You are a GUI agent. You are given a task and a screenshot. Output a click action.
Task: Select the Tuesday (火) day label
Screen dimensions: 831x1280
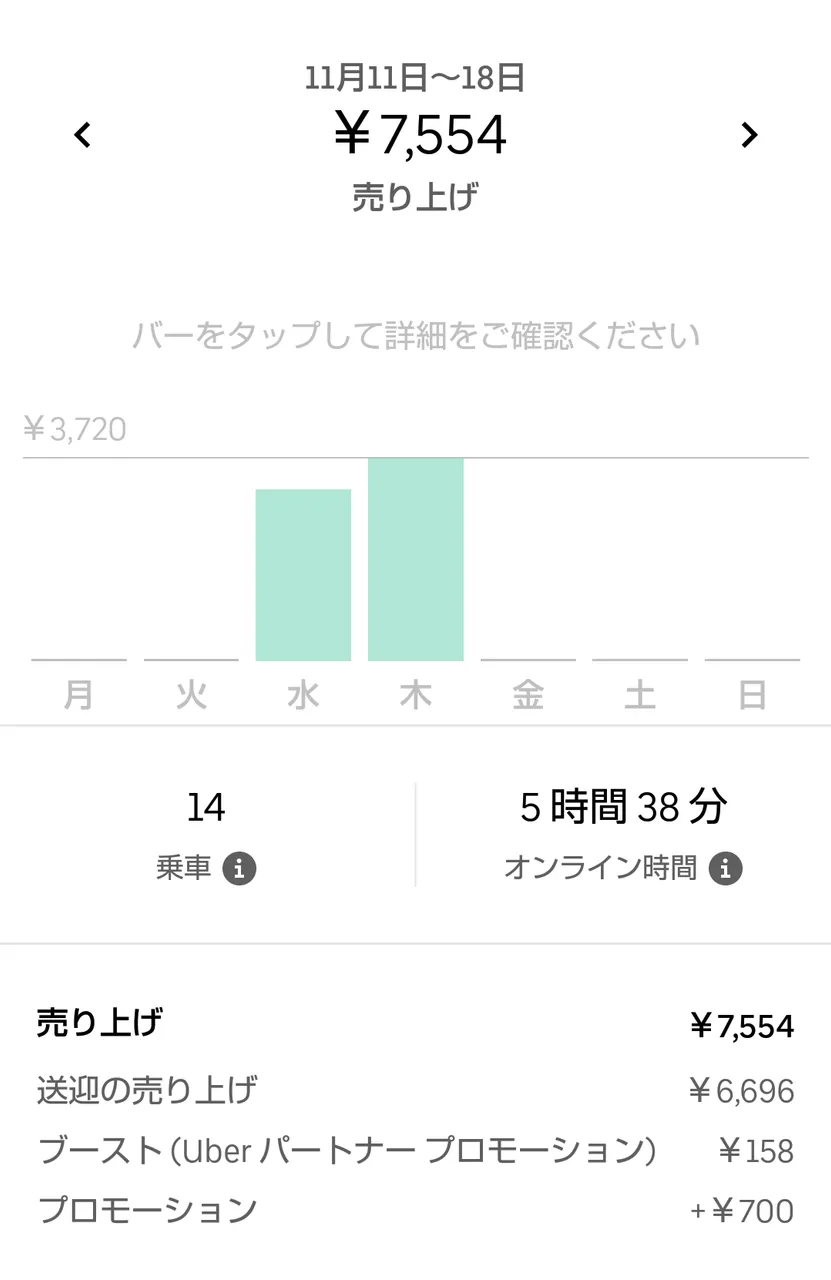tap(191, 695)
